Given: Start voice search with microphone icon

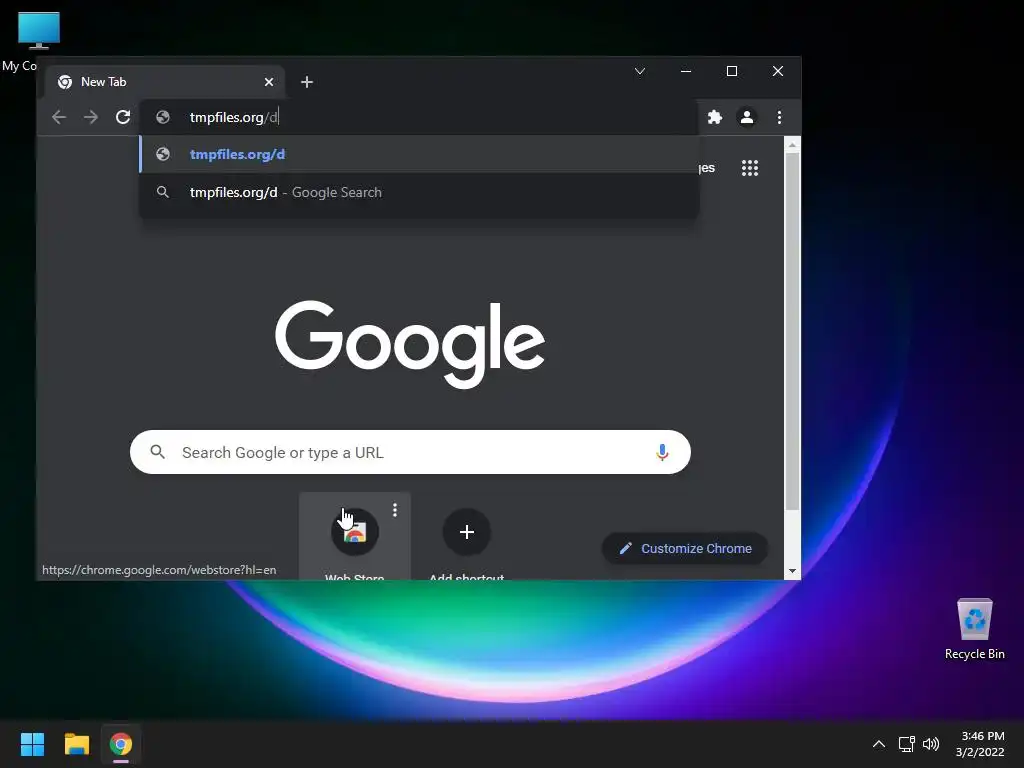Looking at the screenshot, I should click(x=662, y=452).
